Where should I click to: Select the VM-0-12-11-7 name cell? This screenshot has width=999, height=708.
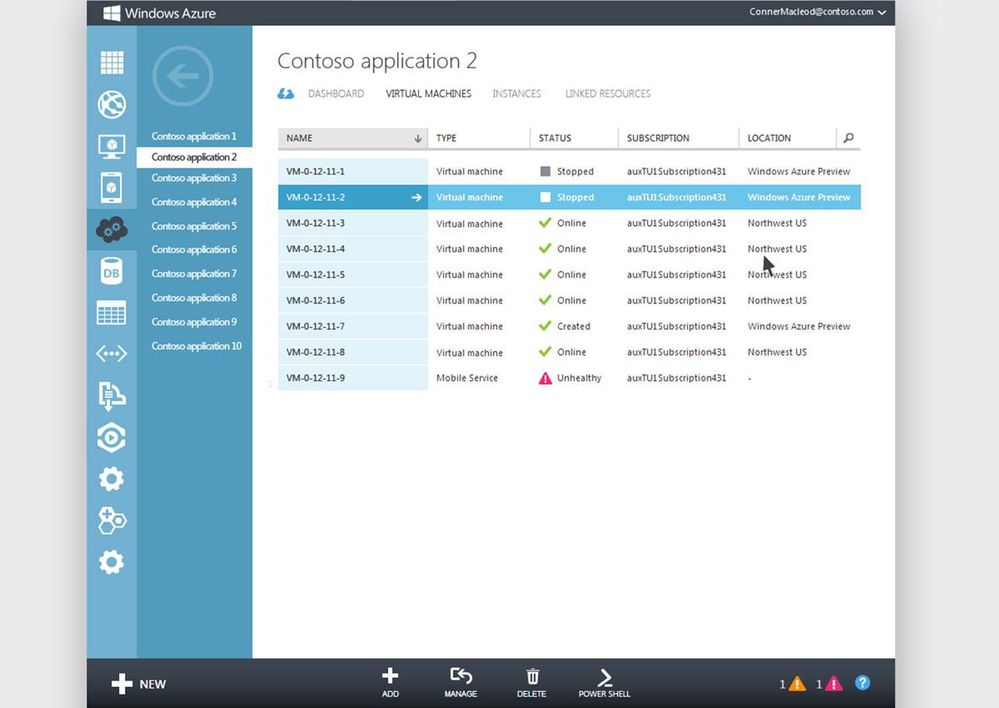click(x=353, y=326)
